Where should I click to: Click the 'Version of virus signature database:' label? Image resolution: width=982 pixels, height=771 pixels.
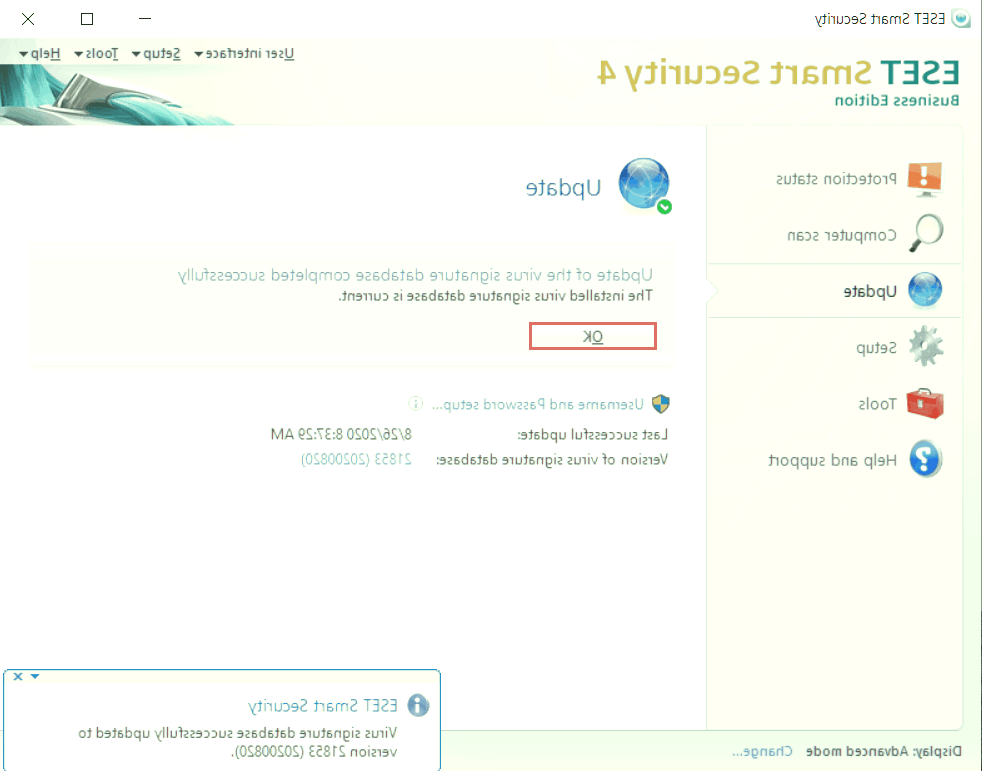[x=552, y=460]
